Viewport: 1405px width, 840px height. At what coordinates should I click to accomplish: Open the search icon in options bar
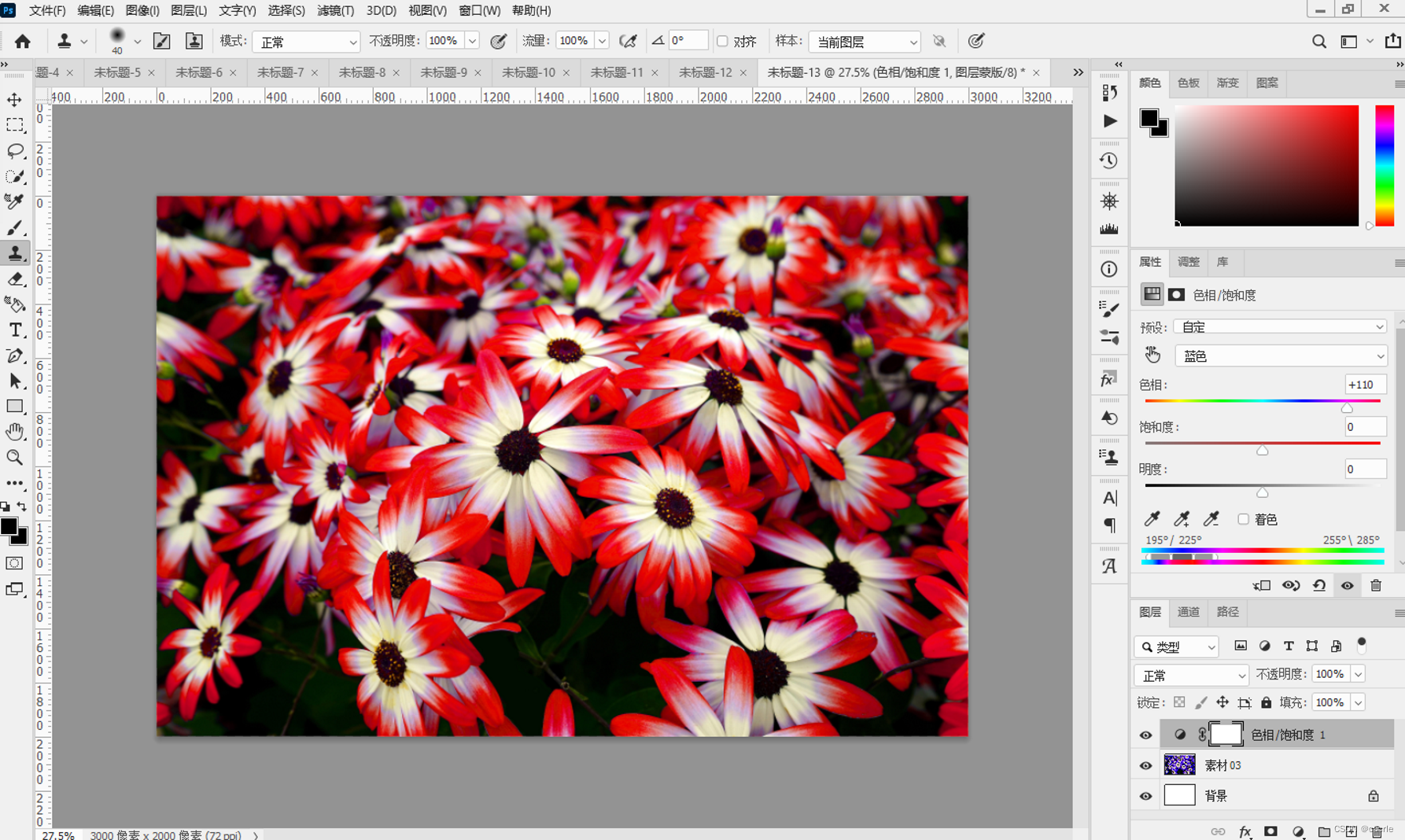coord(1319,41)
